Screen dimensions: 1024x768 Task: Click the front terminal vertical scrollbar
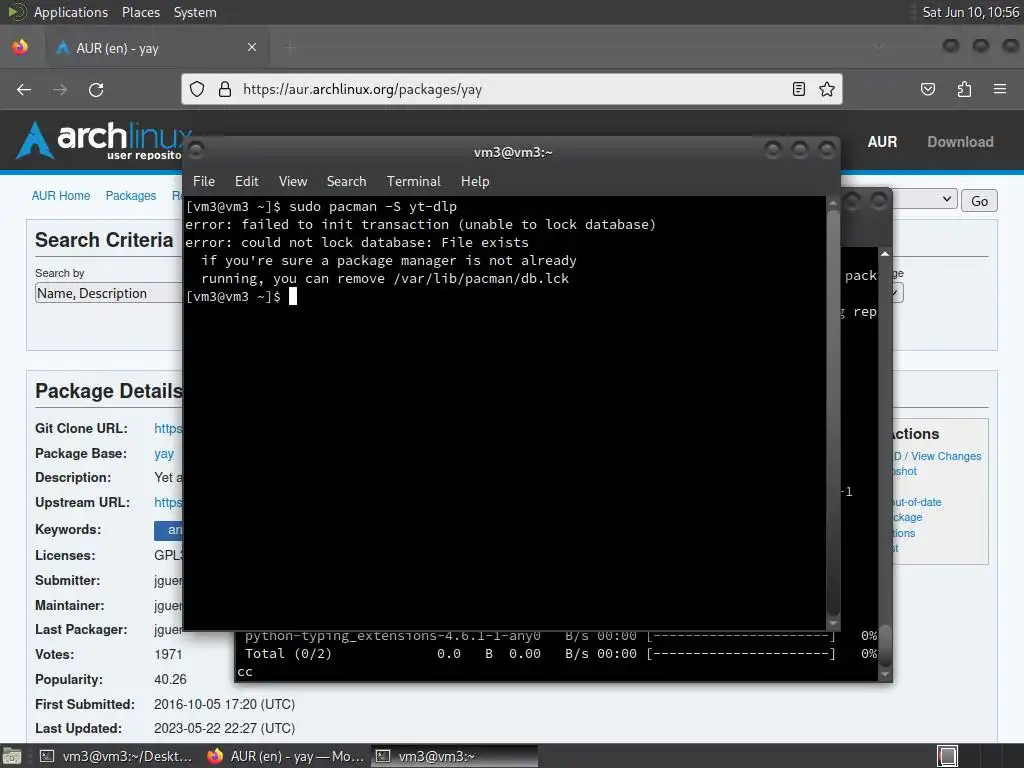click(x=833, y=411)
